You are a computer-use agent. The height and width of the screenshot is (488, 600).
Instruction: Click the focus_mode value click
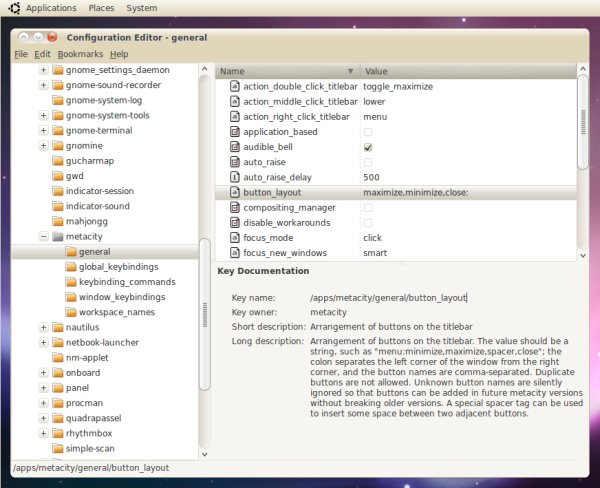click(x=372, y=238)
